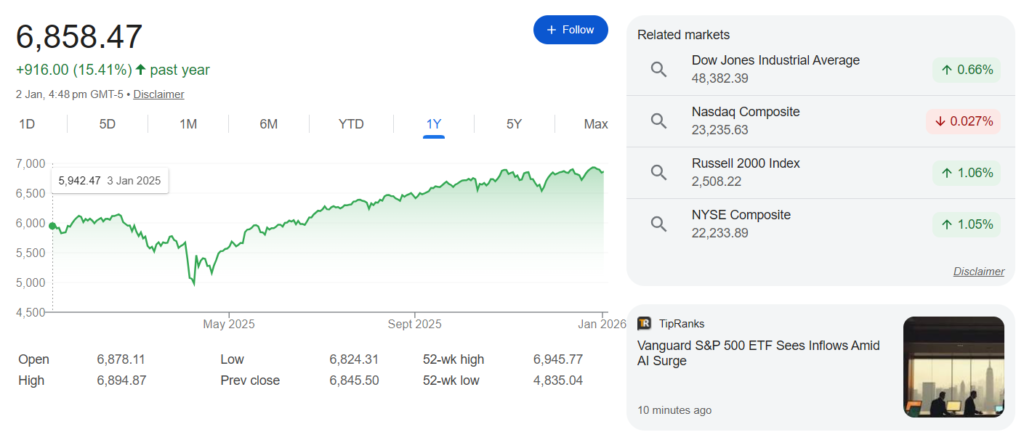Open Disclaimer link under the price
The image size is (1024, 448).
click(x=158, y=94)
